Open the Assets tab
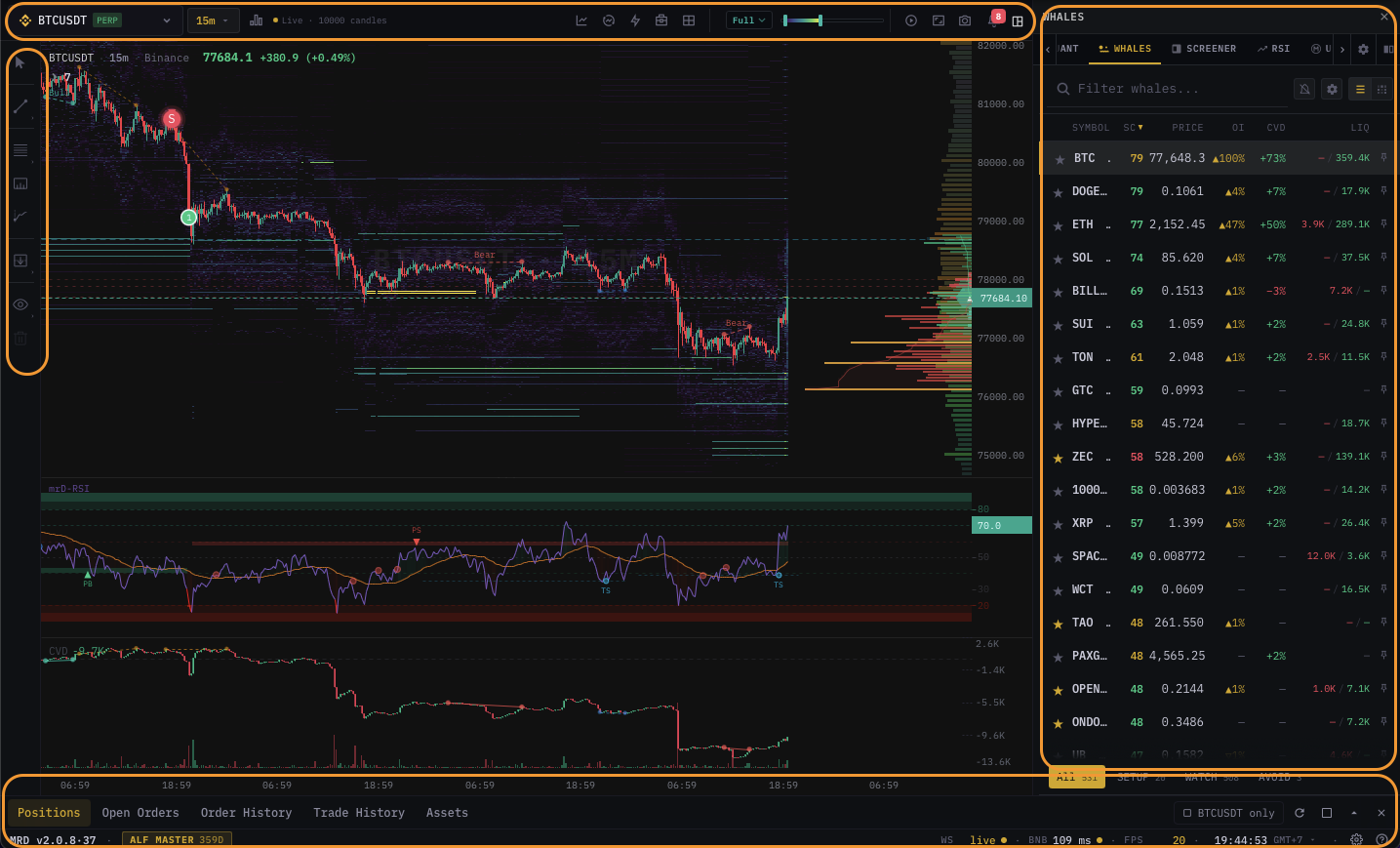 click(447, 813)
